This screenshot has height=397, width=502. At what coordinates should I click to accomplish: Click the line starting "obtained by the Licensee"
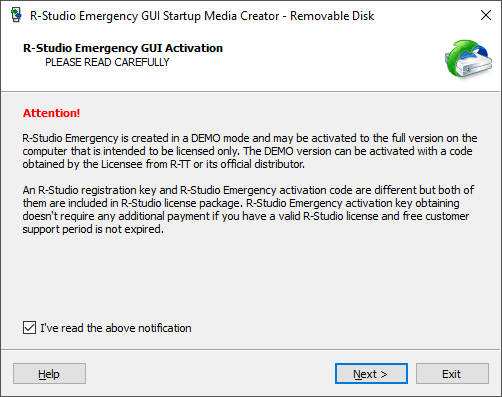pos(163,164)
